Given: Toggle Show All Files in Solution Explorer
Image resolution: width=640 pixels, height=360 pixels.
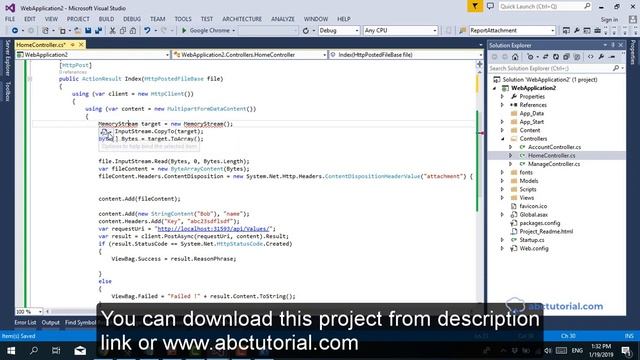Looking at the screenshot, I should tap(577, 57).
